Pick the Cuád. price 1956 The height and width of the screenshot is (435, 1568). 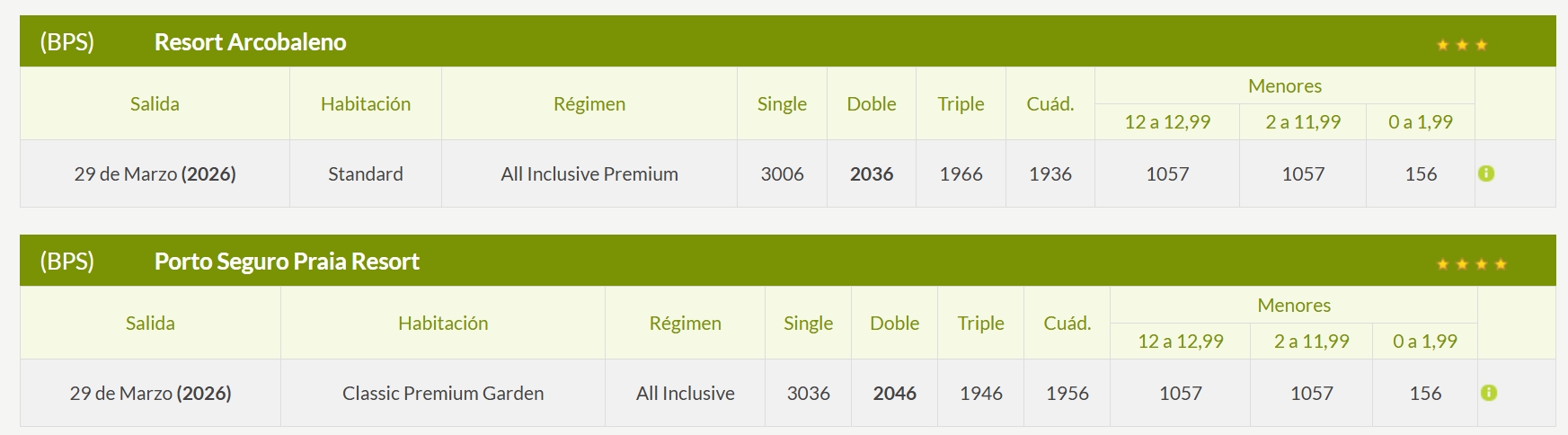[x=1067, y=394]
